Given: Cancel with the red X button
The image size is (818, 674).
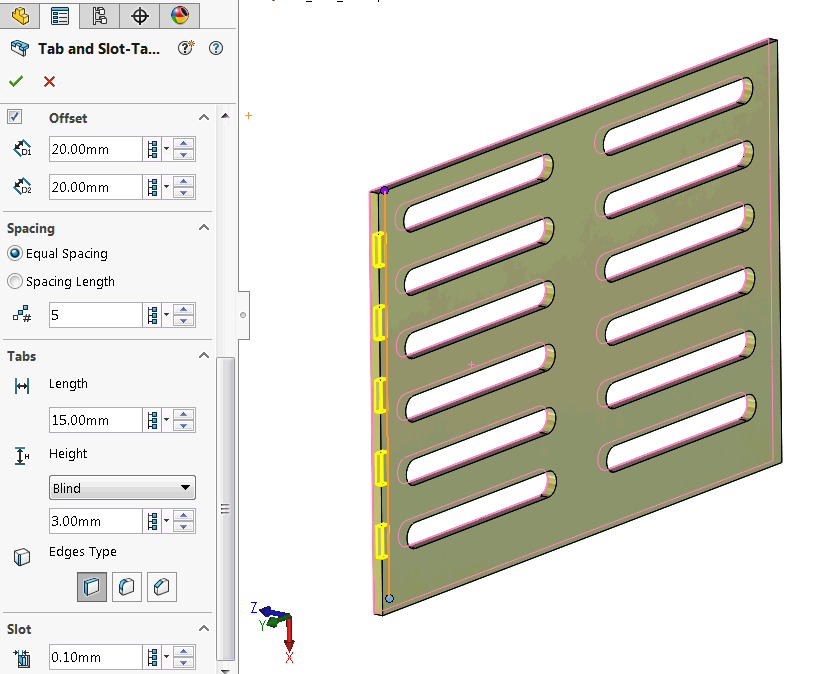Looking at the screenshot, I should pyautogui.click(x=50, y=81).
